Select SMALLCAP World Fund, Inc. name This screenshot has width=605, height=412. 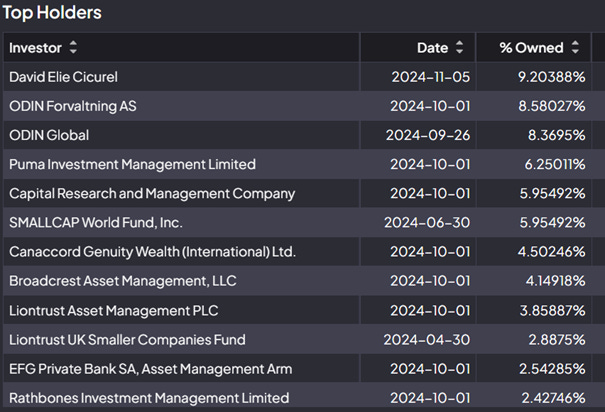[x=96, y=223]
